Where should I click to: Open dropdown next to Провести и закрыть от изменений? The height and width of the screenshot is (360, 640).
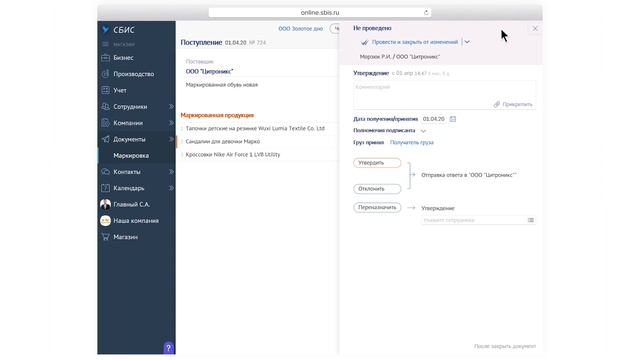467,42
